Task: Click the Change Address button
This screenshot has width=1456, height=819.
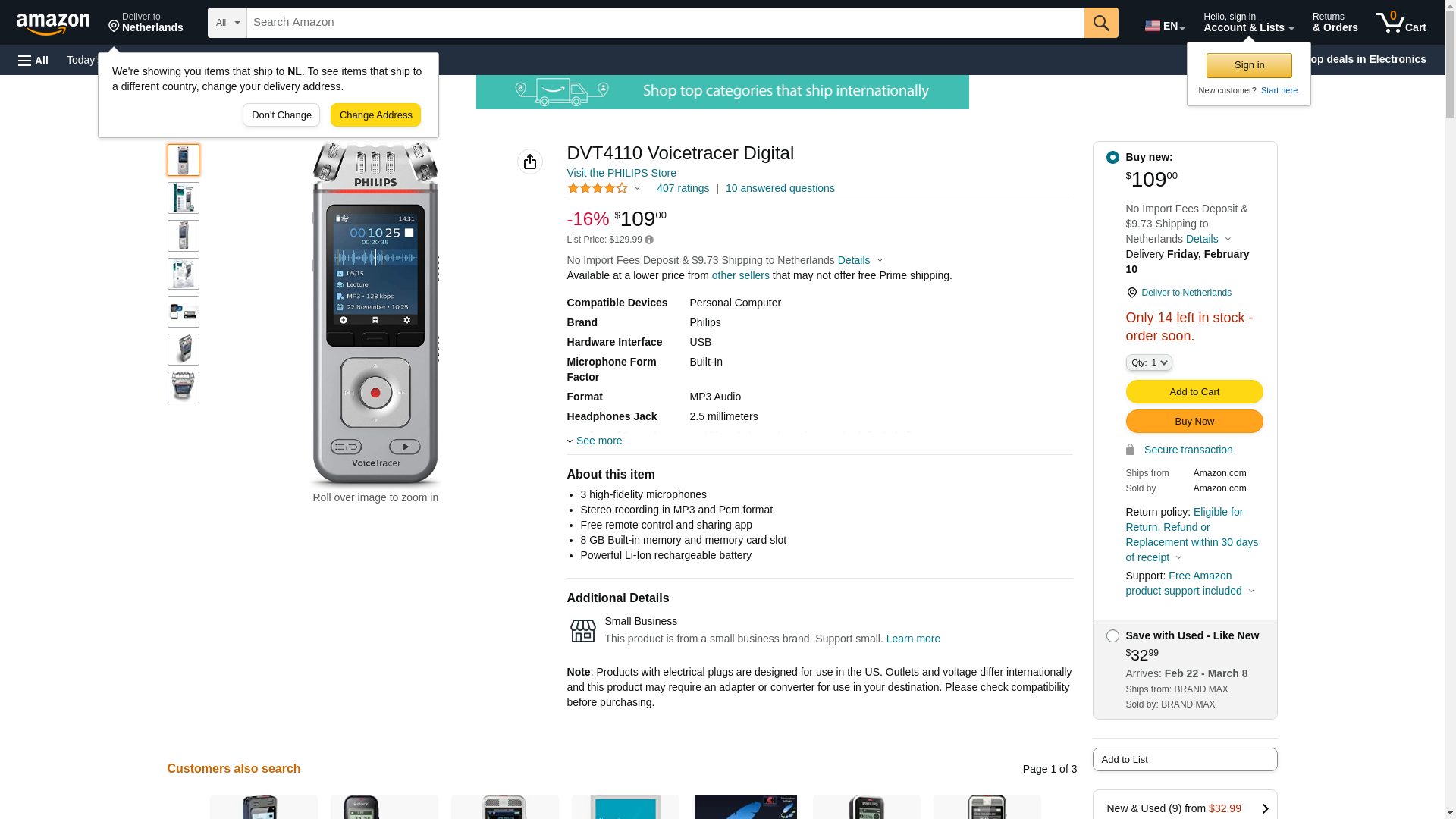Action: point(375,115)
